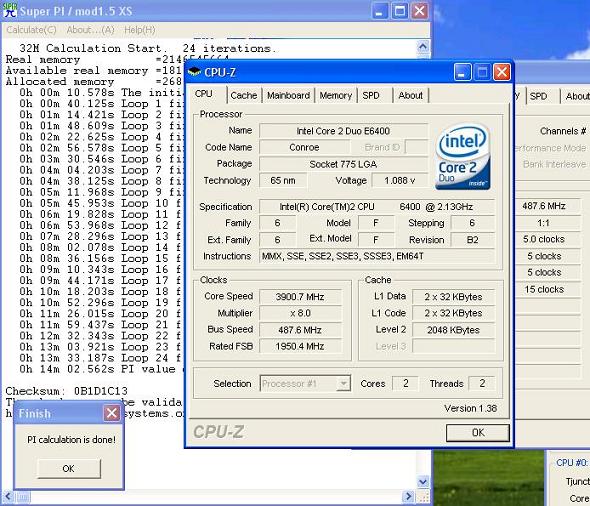Click Super PI vertical scrollbar up arrow
Viewport: 590px width, 506px height.
pos(423,47)
